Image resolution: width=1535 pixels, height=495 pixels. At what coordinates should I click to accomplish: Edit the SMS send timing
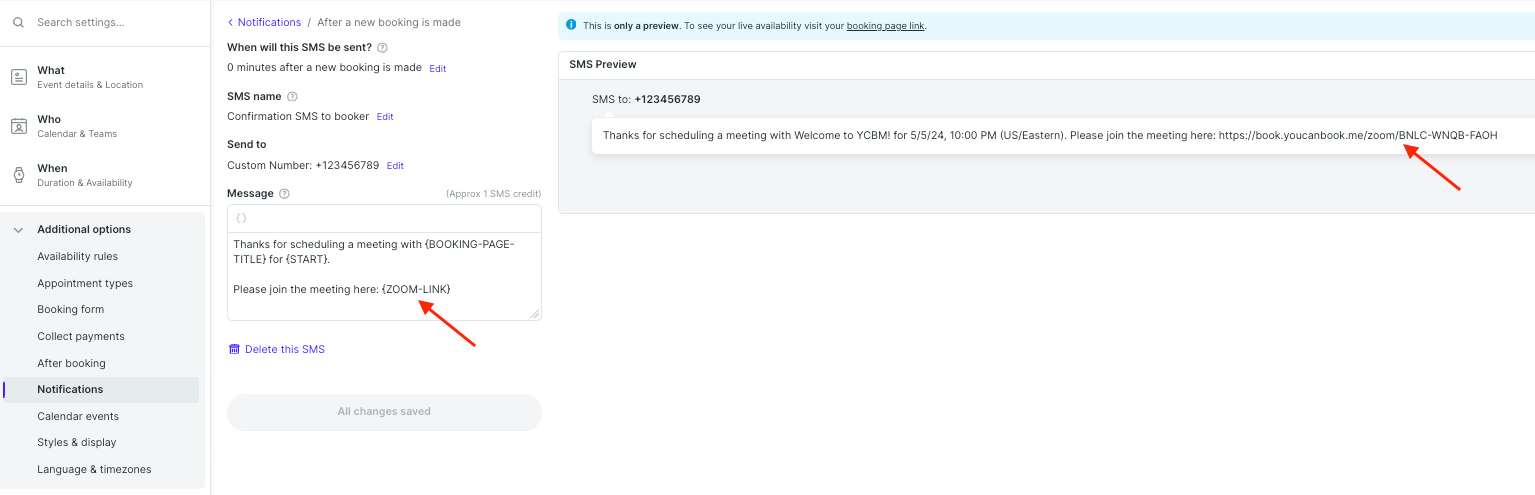click(438, 69)
